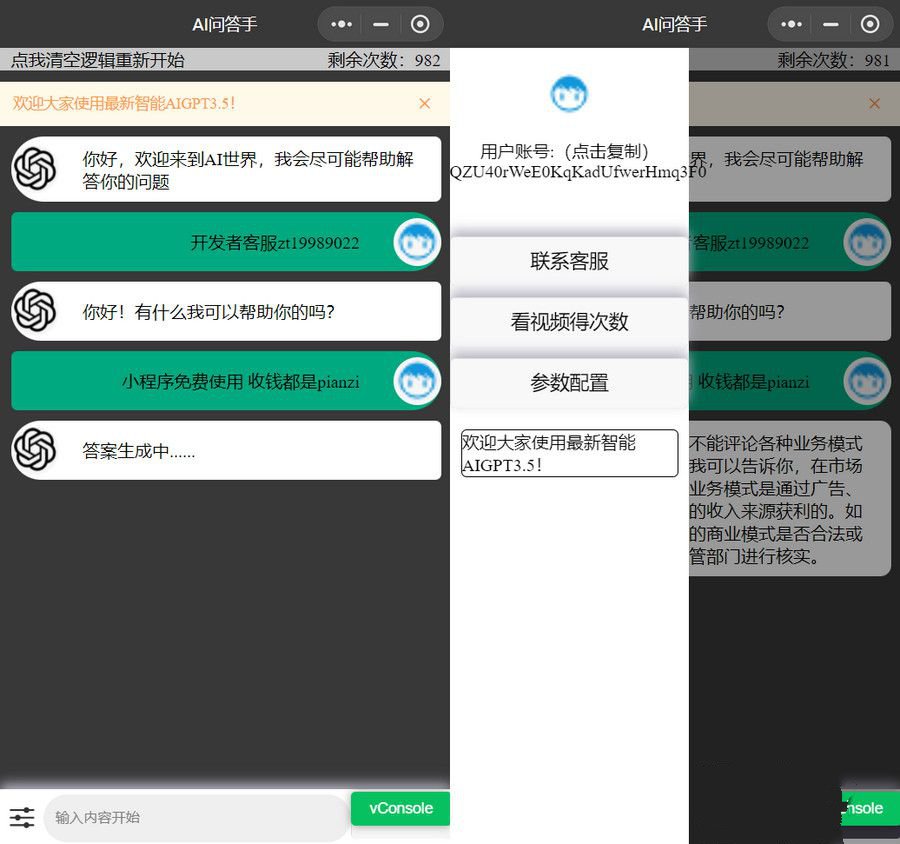Tap 联系客服 to contact support

tap(569, 262)
